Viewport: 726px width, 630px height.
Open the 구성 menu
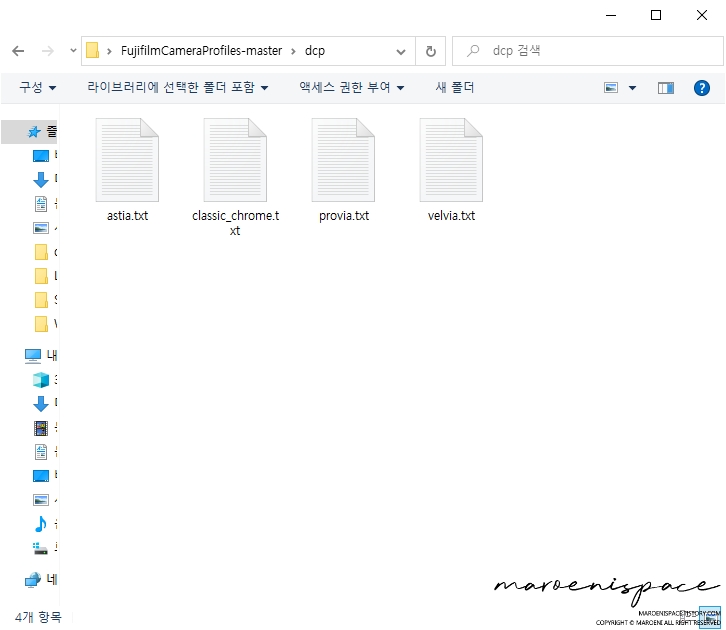pos(38,87)
